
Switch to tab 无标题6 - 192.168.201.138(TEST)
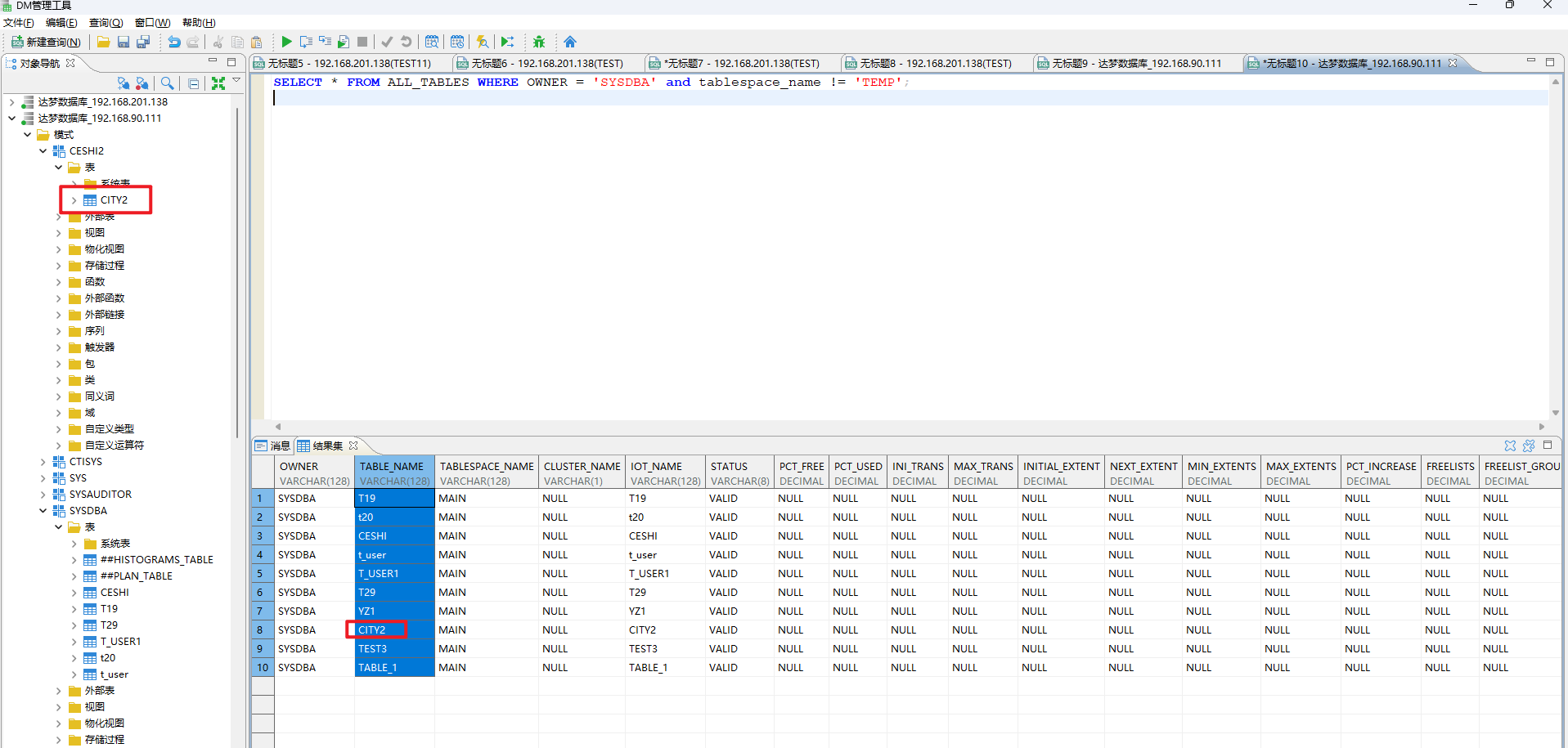click(546, 63)
